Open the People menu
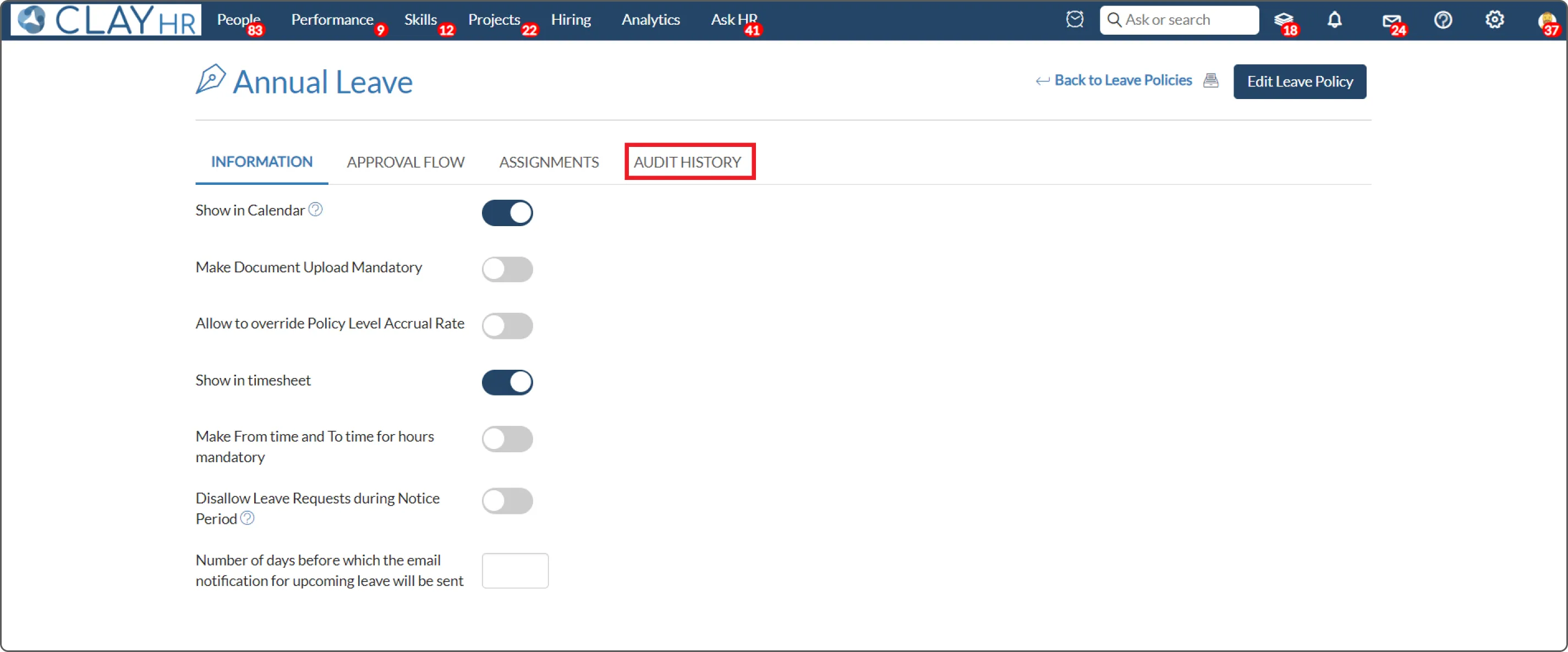The height and width of the screenshot is (652, 1568). point(238,19)
